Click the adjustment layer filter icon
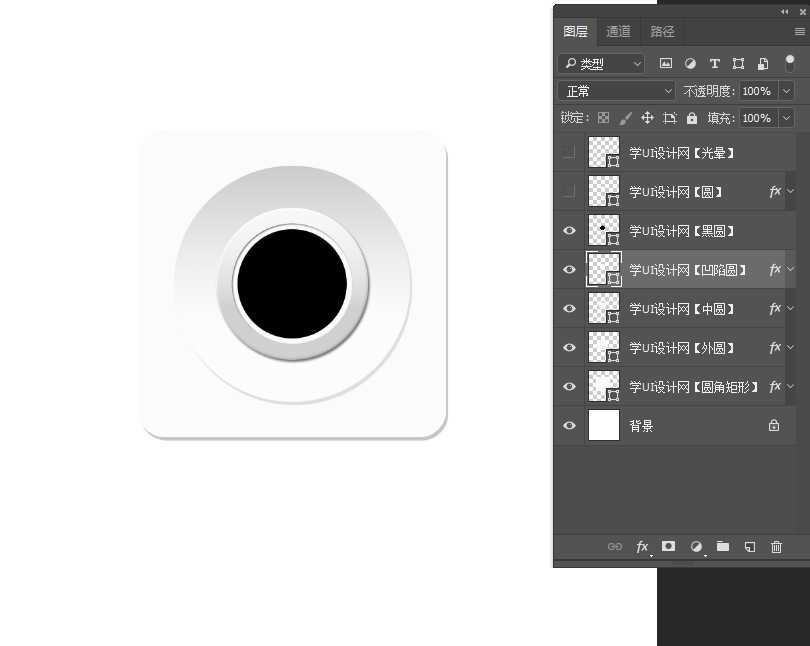Image resolution: width=810 pixels, height=646 pixels. click(x=690, y=64)
